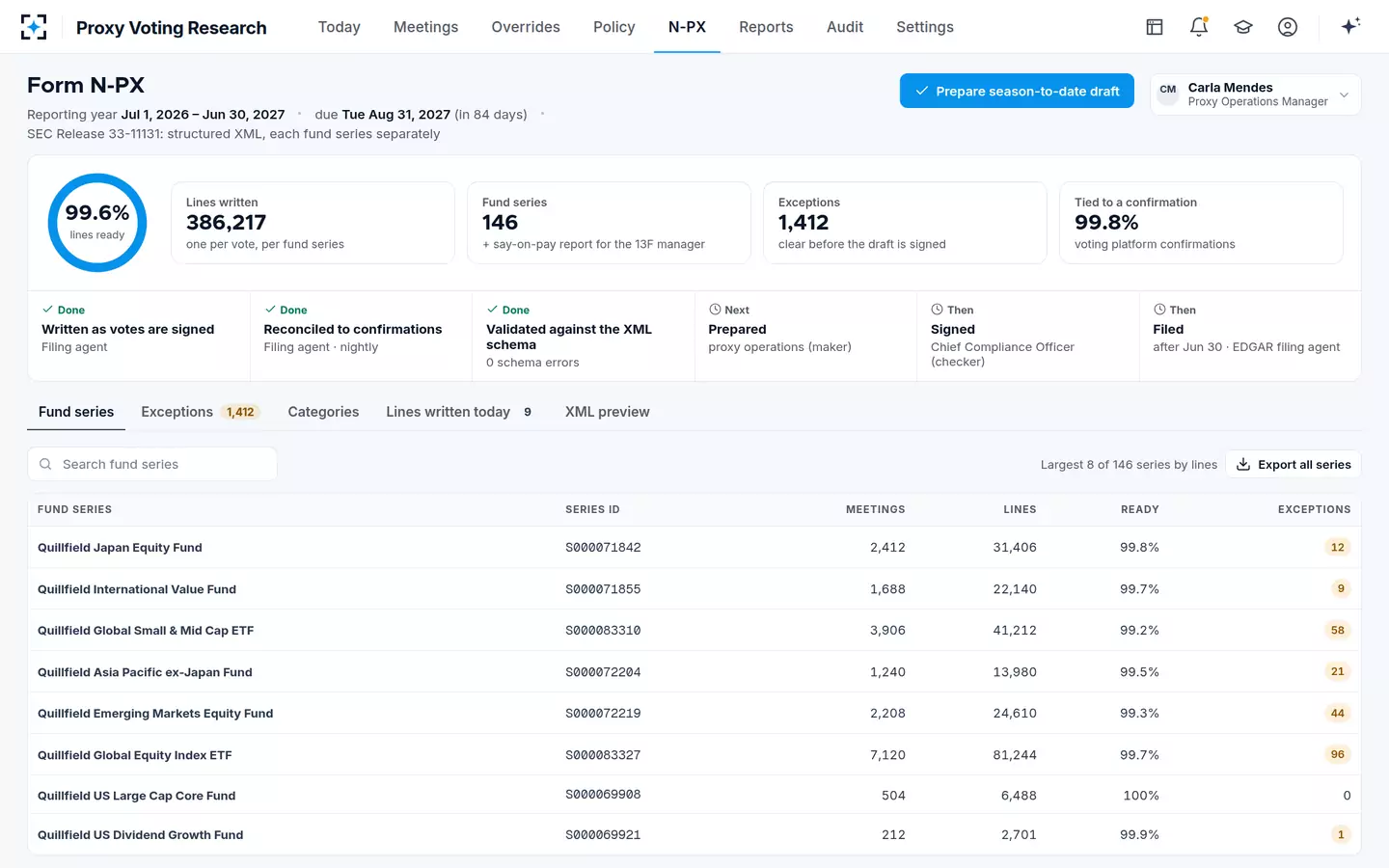1389x868 pixels.
Task: Sort by the Lines column header
Action: [x=1020, y=509]
